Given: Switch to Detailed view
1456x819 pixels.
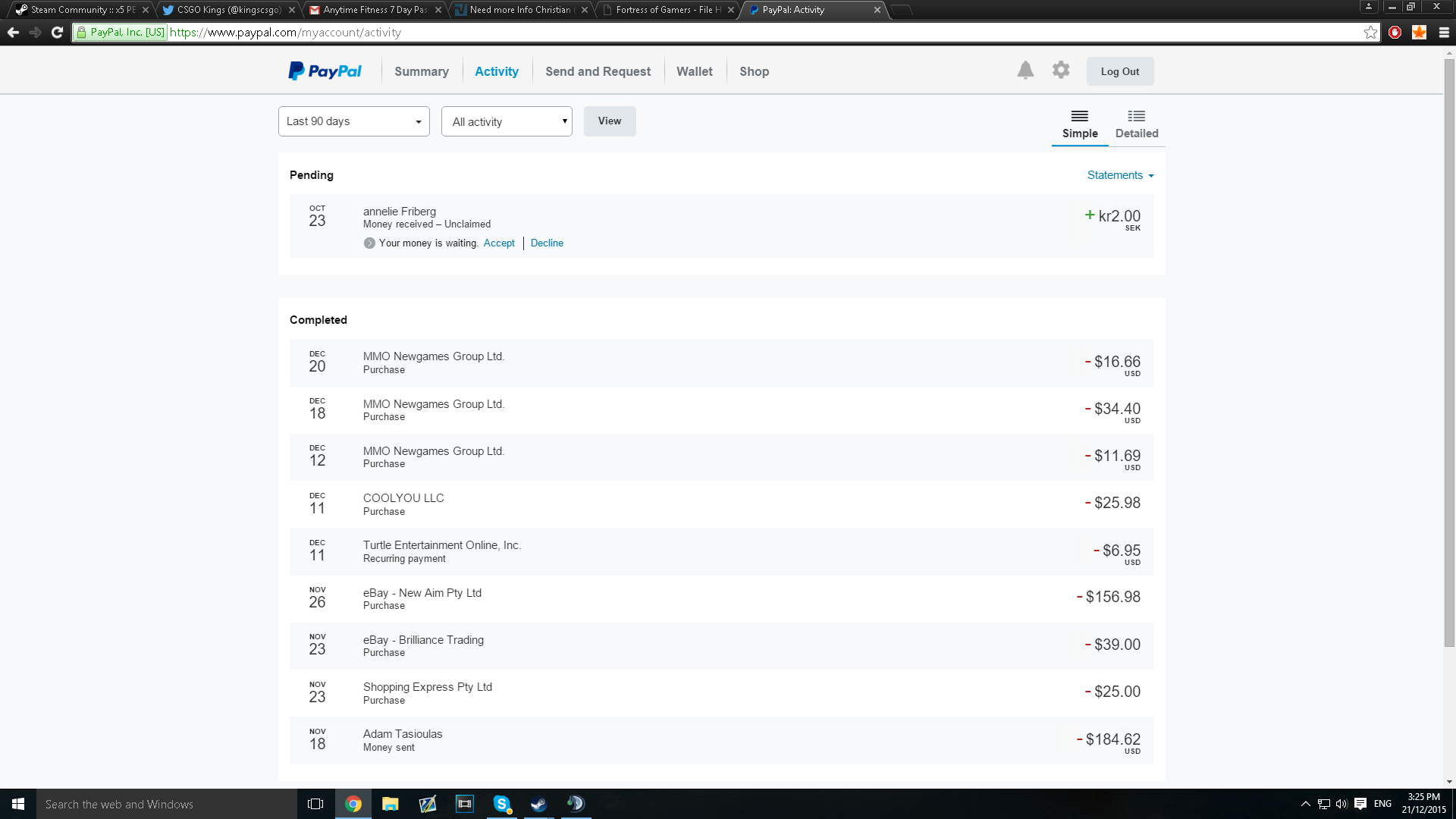Looking at the screenshot, I should (1136, 124).
